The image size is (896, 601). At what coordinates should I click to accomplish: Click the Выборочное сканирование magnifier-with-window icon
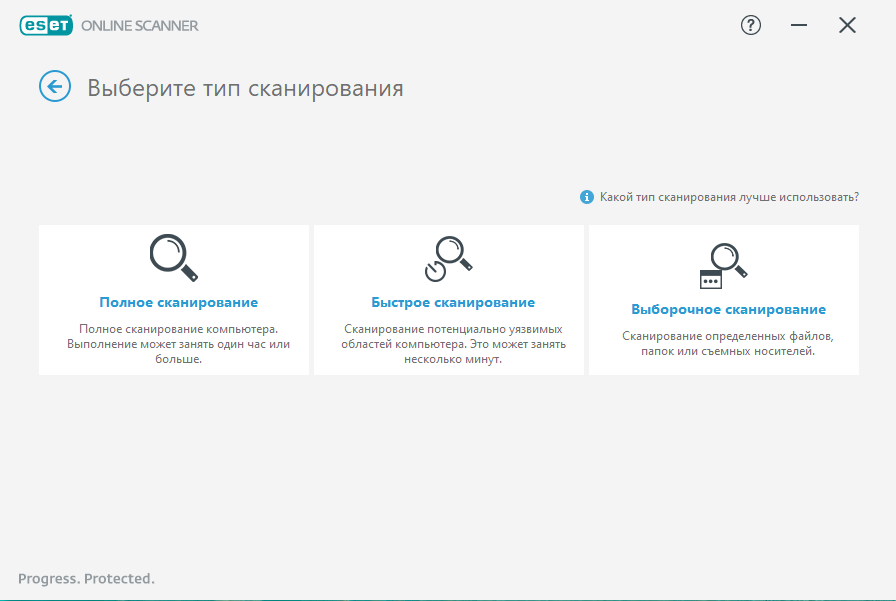pos(723,264)
